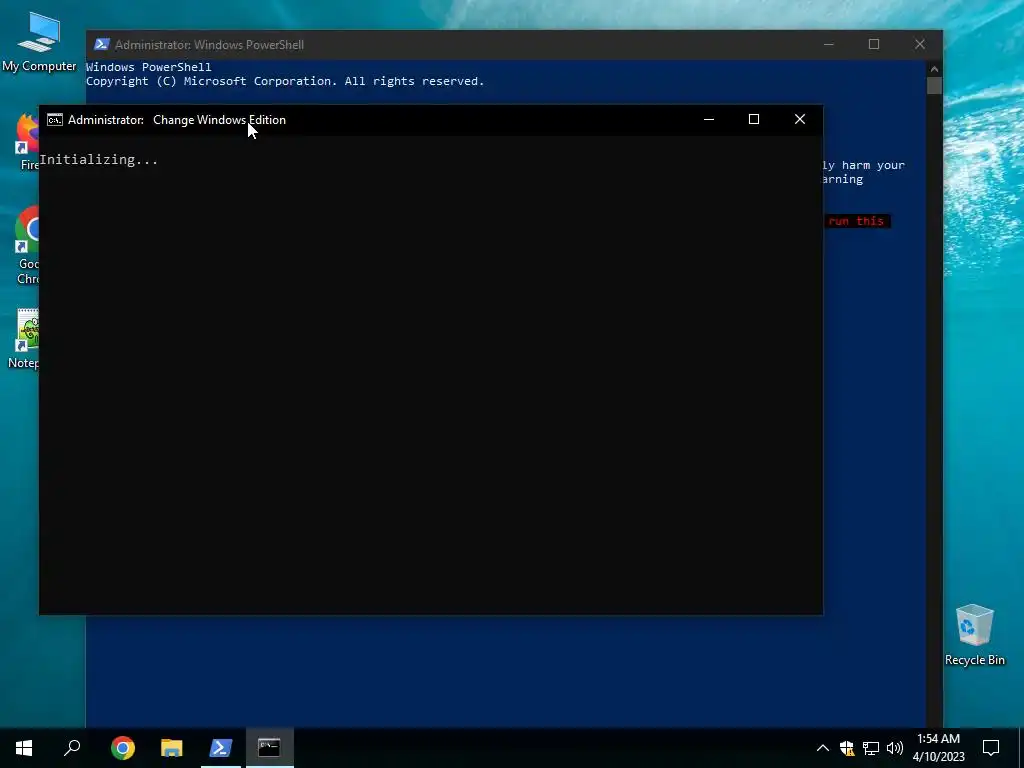This screenshot has height=768, width=1024.
Task: Open the Windows Start menu
Action: [x=24, y=748]
